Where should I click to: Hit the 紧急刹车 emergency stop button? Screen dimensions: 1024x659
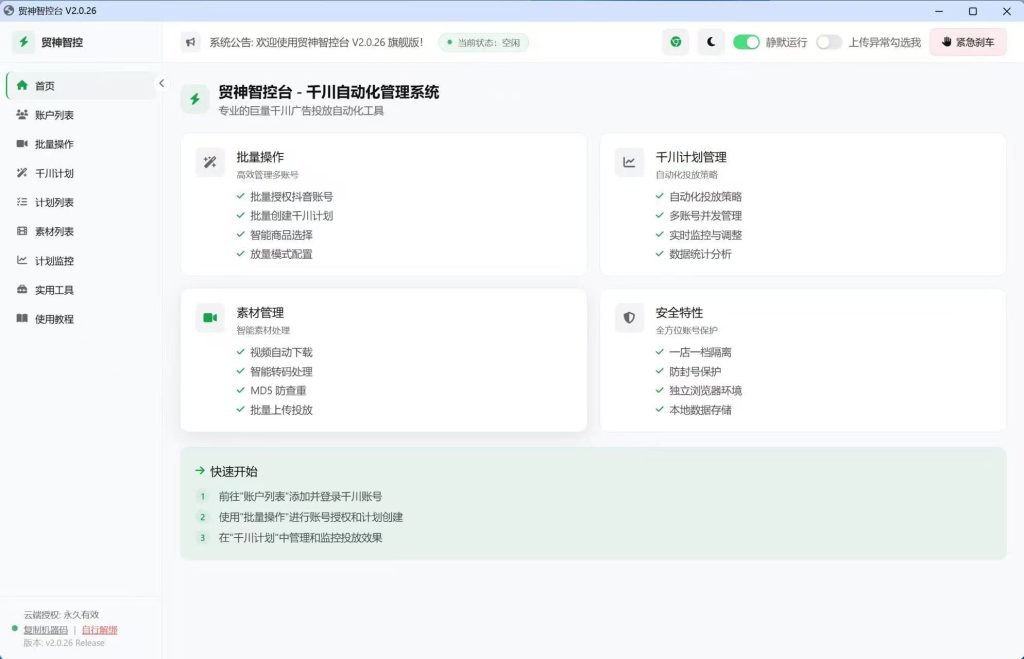click(968, 42)
